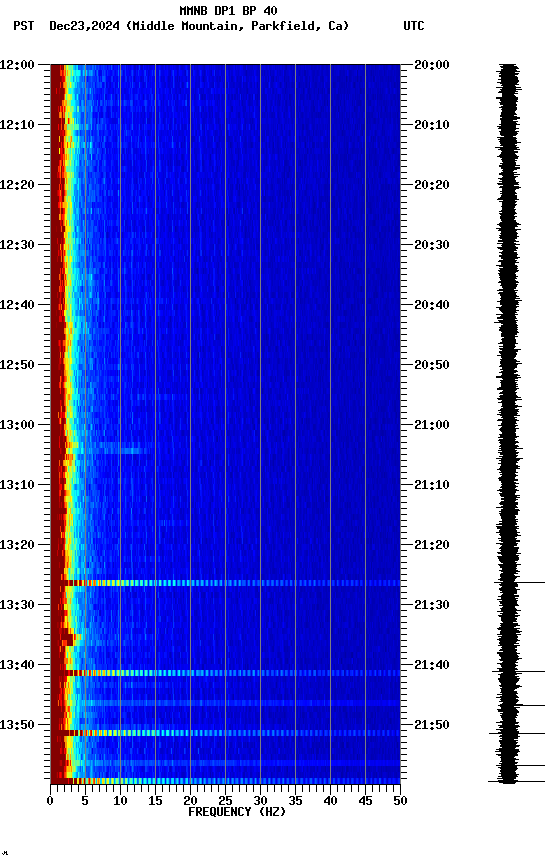552x864 pixels.
Task: Click the 15 Hz frequency axis label
Action: pyautogui.click(x=155, y=801)
